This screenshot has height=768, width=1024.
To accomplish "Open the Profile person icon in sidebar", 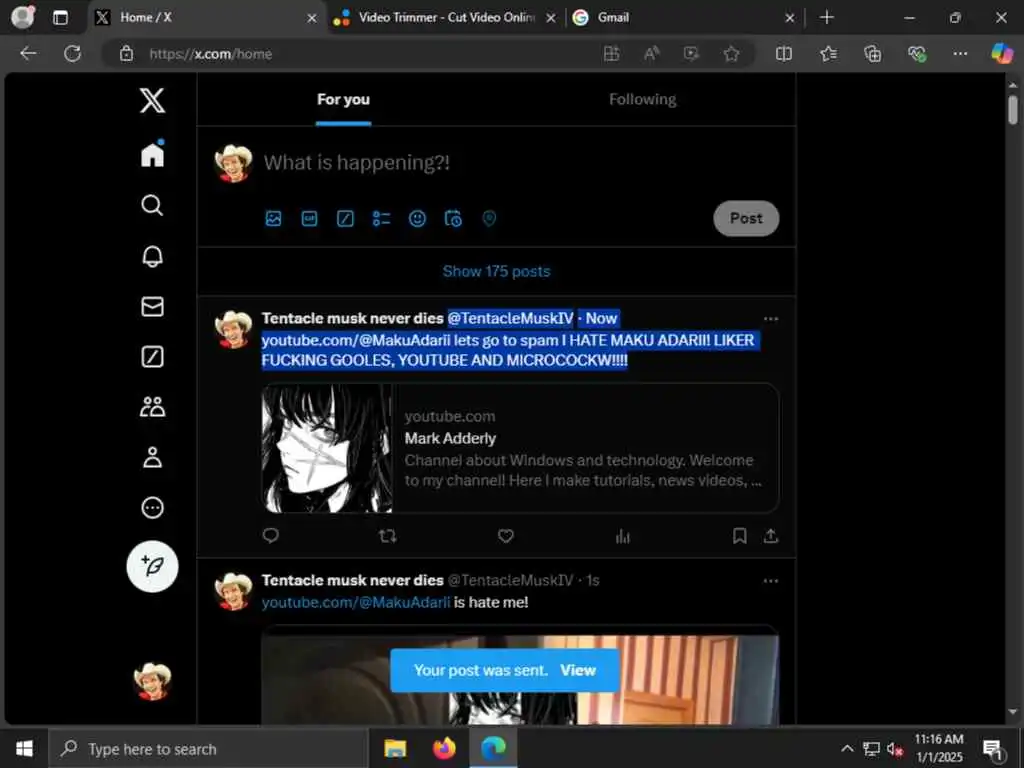I will coord(152,457).
